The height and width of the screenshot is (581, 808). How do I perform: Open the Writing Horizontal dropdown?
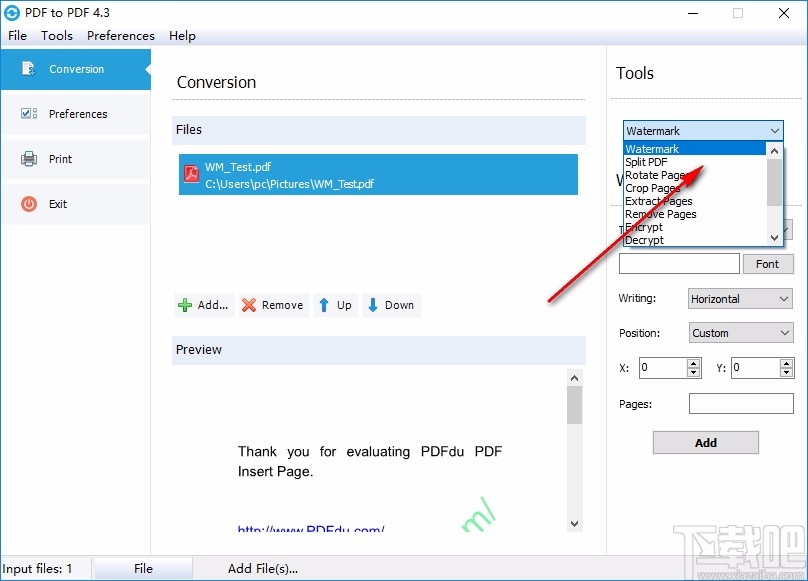[x=740, y=299]
